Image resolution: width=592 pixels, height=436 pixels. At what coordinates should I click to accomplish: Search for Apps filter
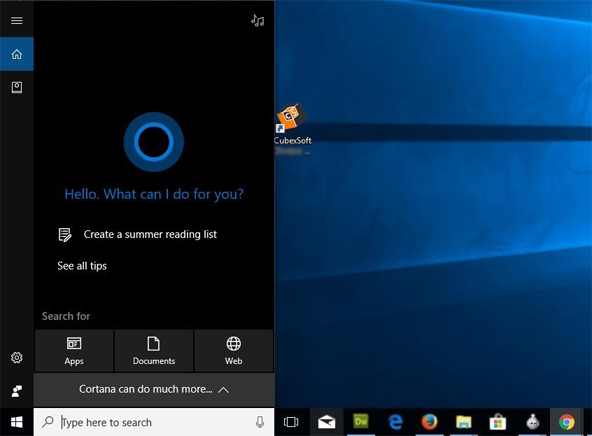(x=74, y=351)
